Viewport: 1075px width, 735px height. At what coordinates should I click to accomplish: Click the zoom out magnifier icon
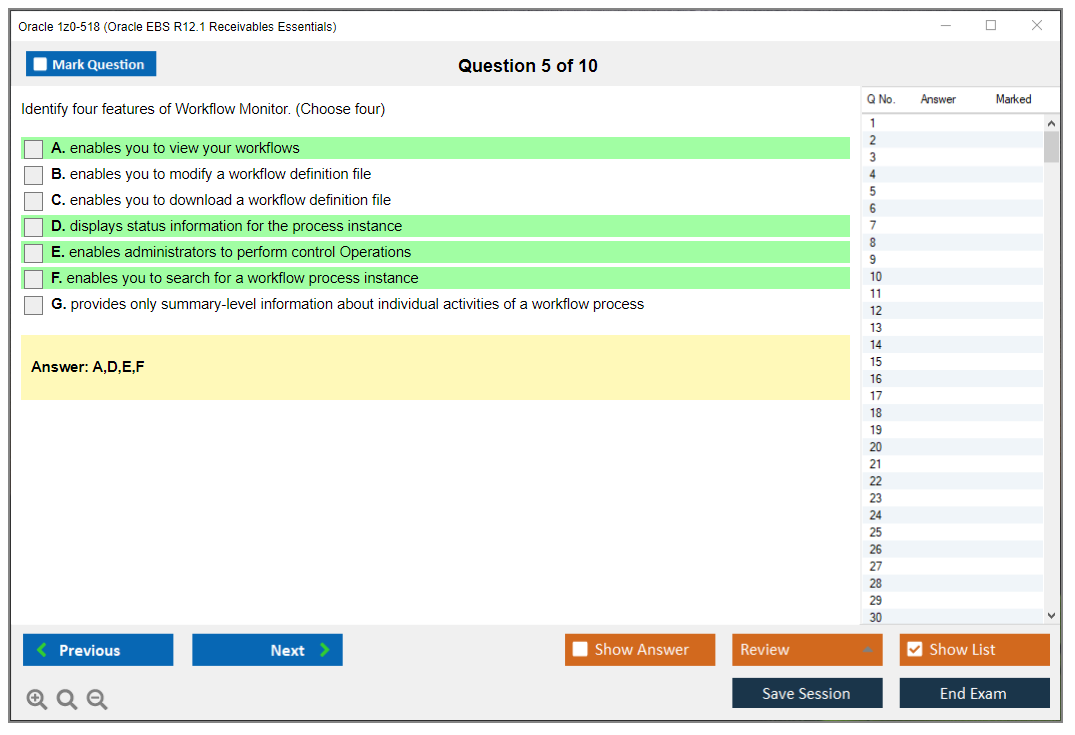(x=97, y=700)
